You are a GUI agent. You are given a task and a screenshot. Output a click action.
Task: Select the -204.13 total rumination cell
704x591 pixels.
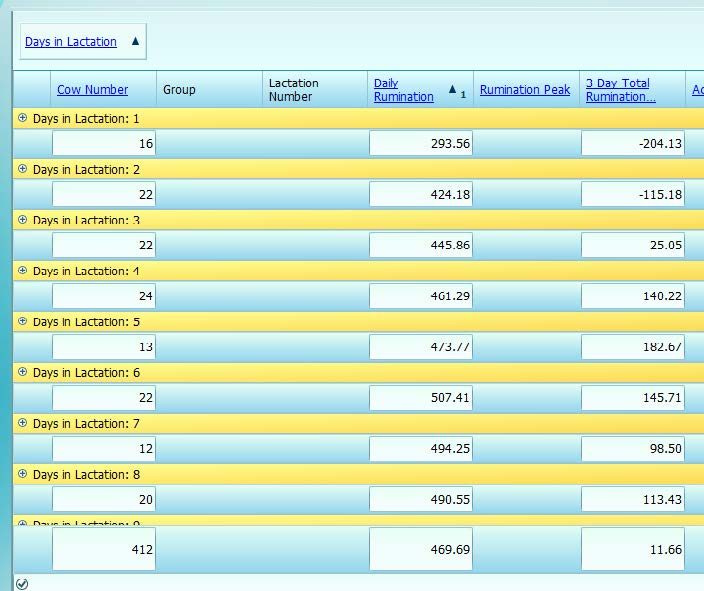(633, 144)
